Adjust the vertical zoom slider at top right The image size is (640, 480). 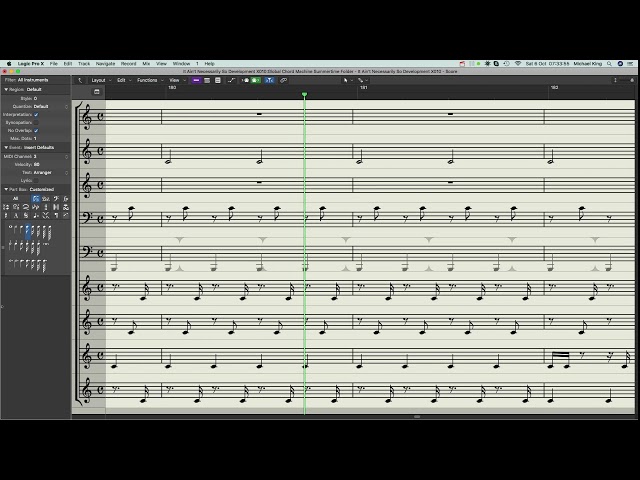[624, 80]
